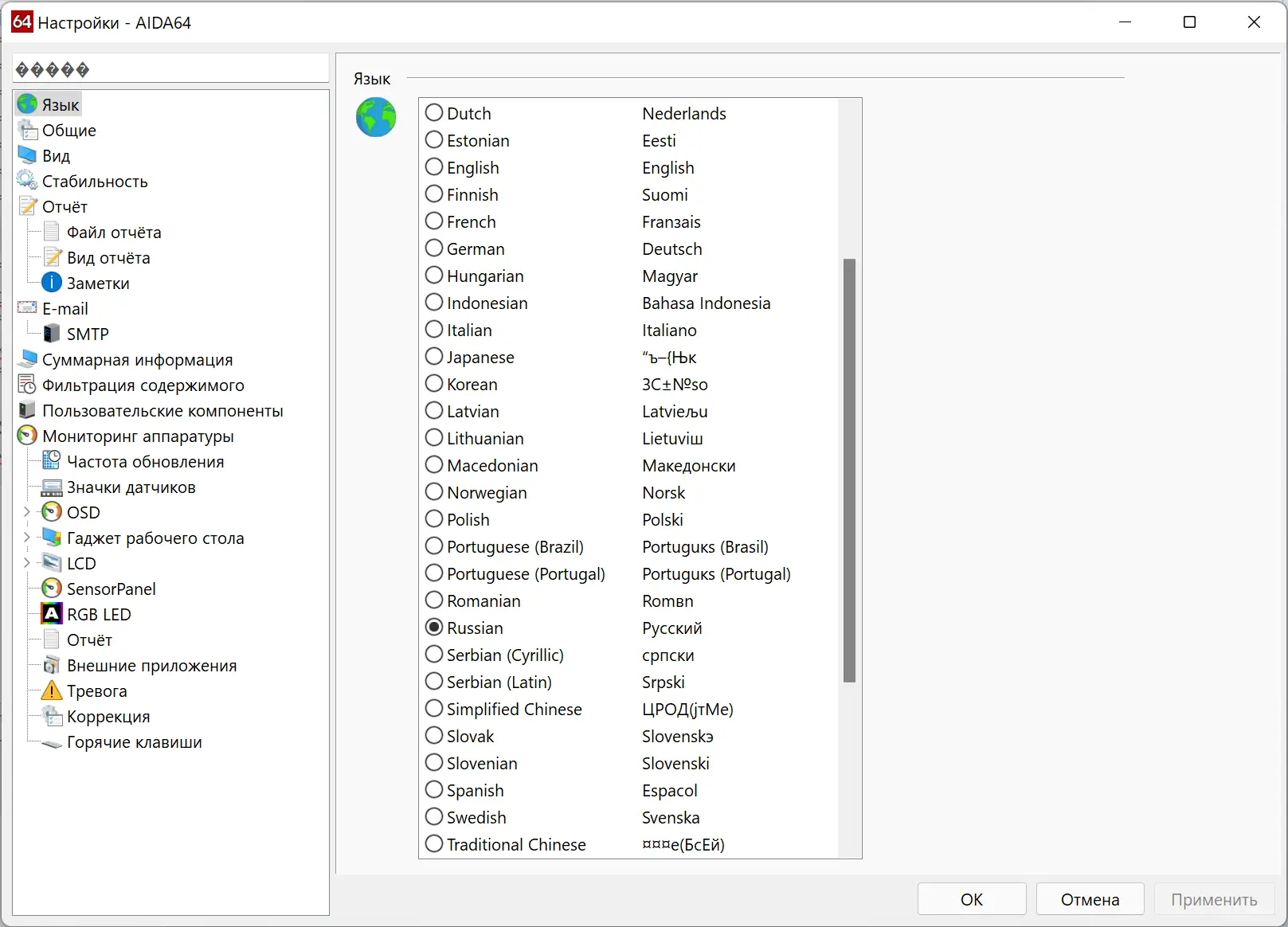Go to the Заметки page
1288x927 pixels.
pos(98,284)
